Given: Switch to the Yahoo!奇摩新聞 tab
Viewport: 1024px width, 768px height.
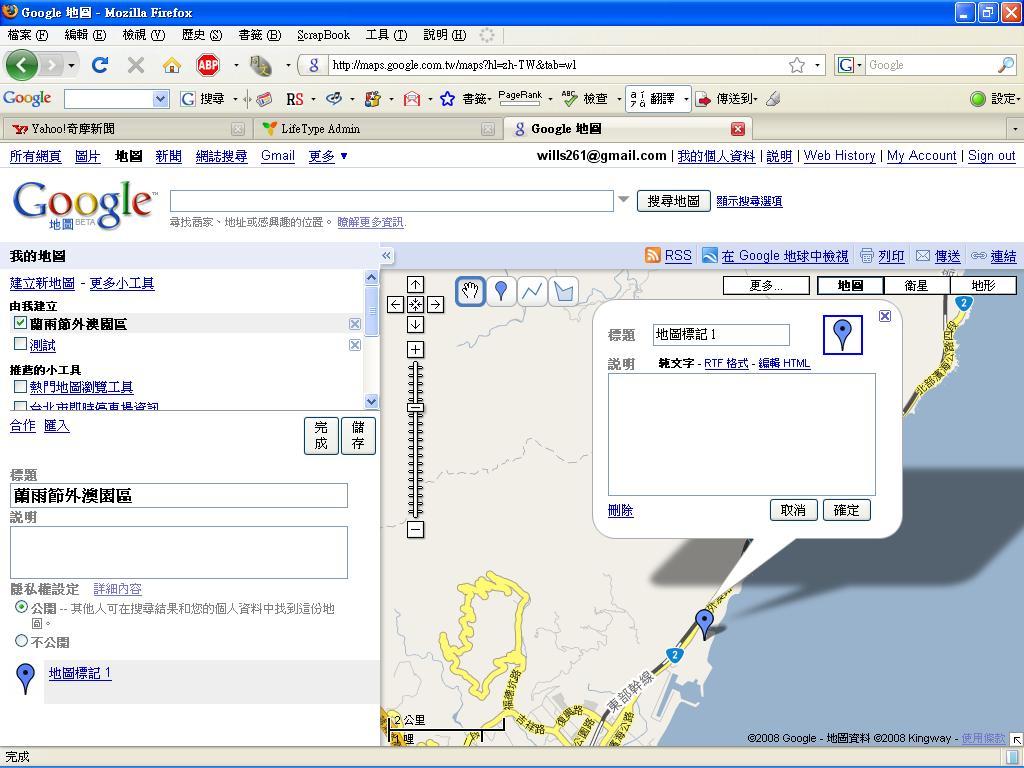Looking at the screenshot, I should point(127,129).
